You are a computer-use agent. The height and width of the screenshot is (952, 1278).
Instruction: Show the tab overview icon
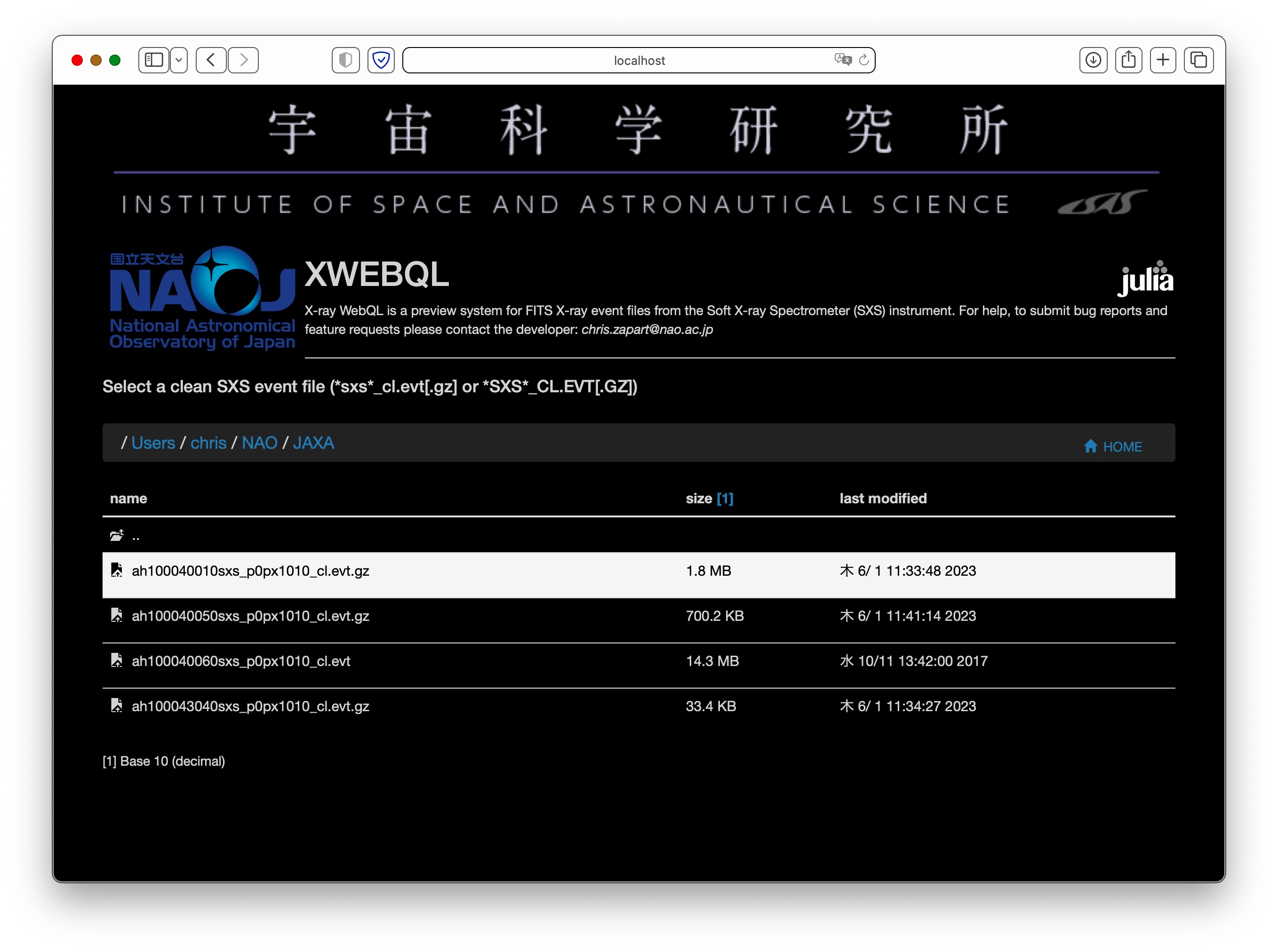pyautogui.click(x=1198, y=60)
